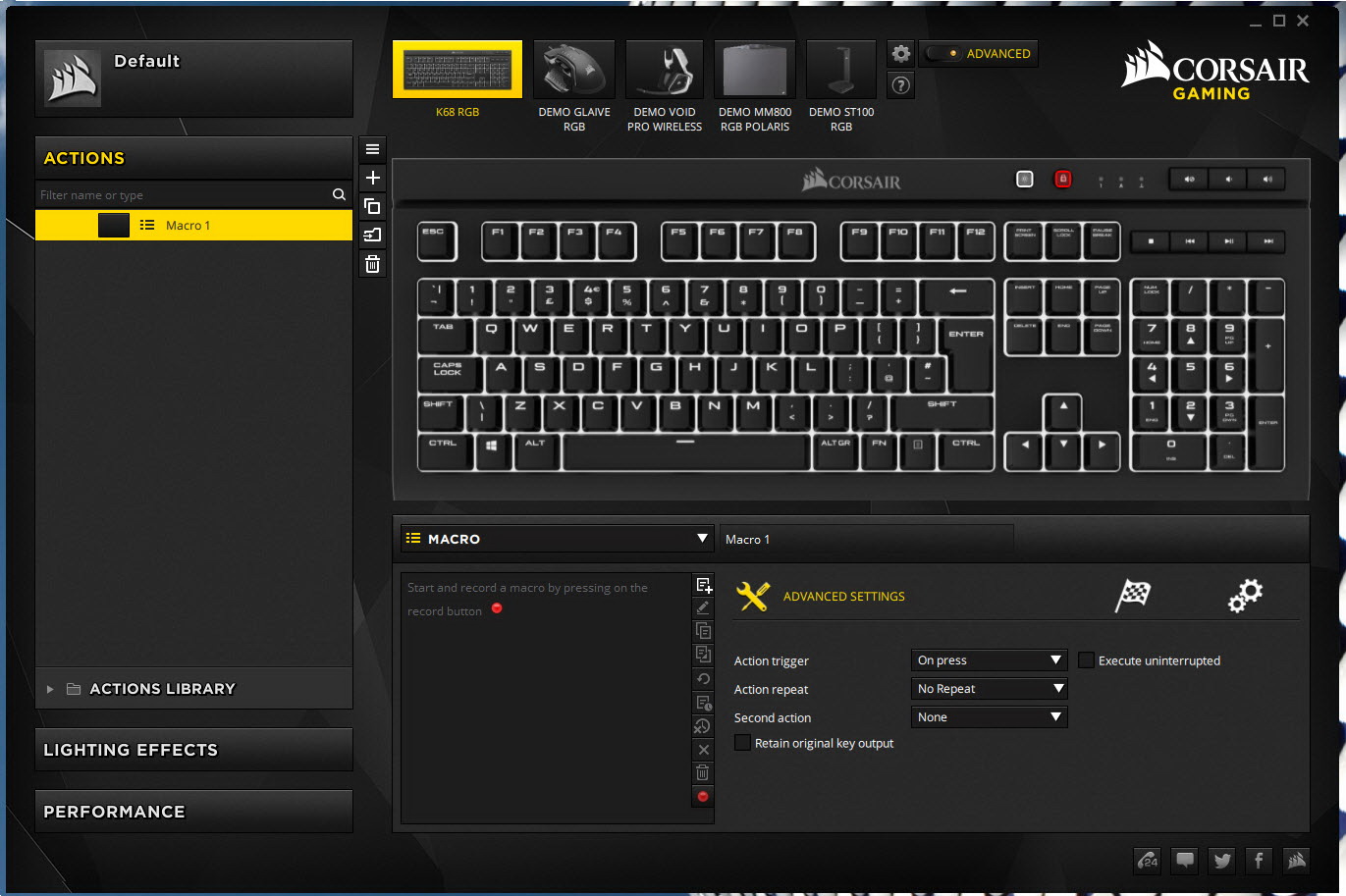Toggle the mute key on keyboard
Screen dimensions: 1346x896
coord(1189,180)
